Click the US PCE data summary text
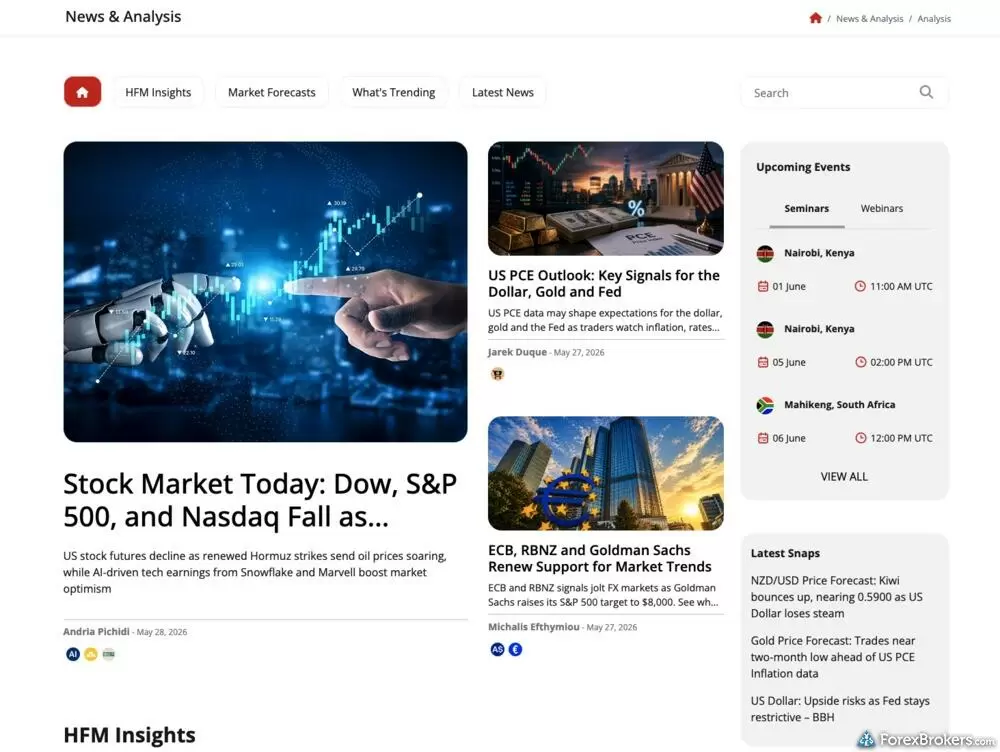The image size is (1000, 752). (605, 320)
